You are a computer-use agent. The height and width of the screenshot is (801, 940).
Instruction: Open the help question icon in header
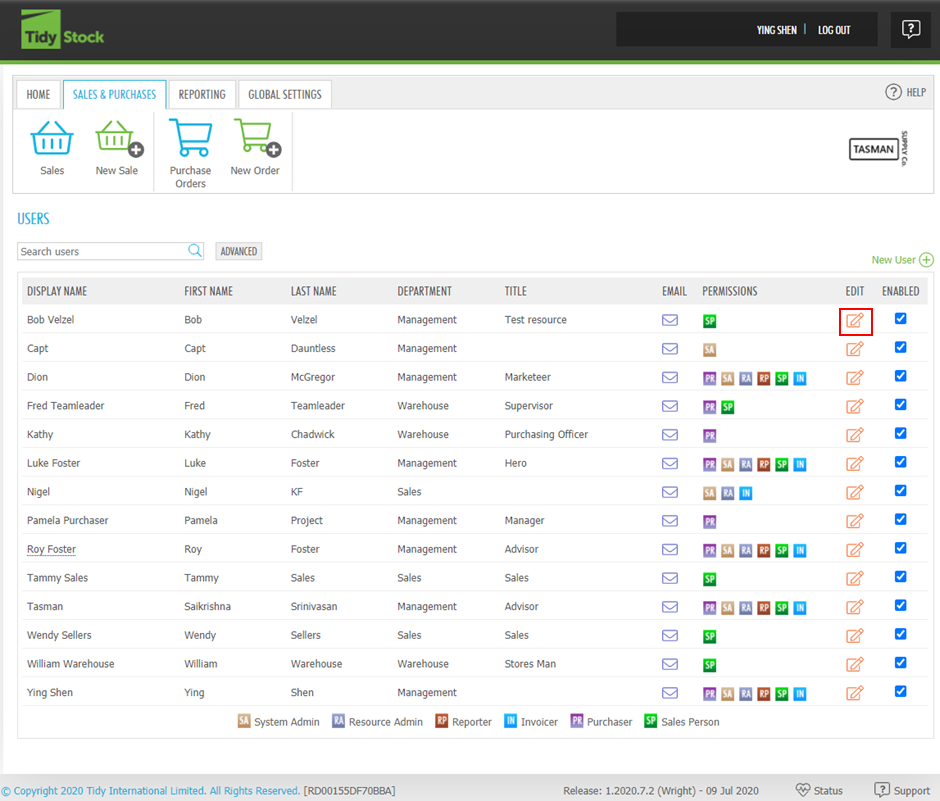910,29
